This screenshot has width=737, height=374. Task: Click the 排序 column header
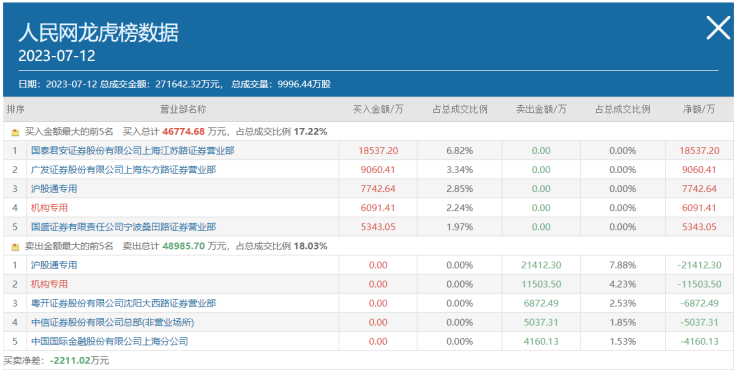[x=15, y=109]
